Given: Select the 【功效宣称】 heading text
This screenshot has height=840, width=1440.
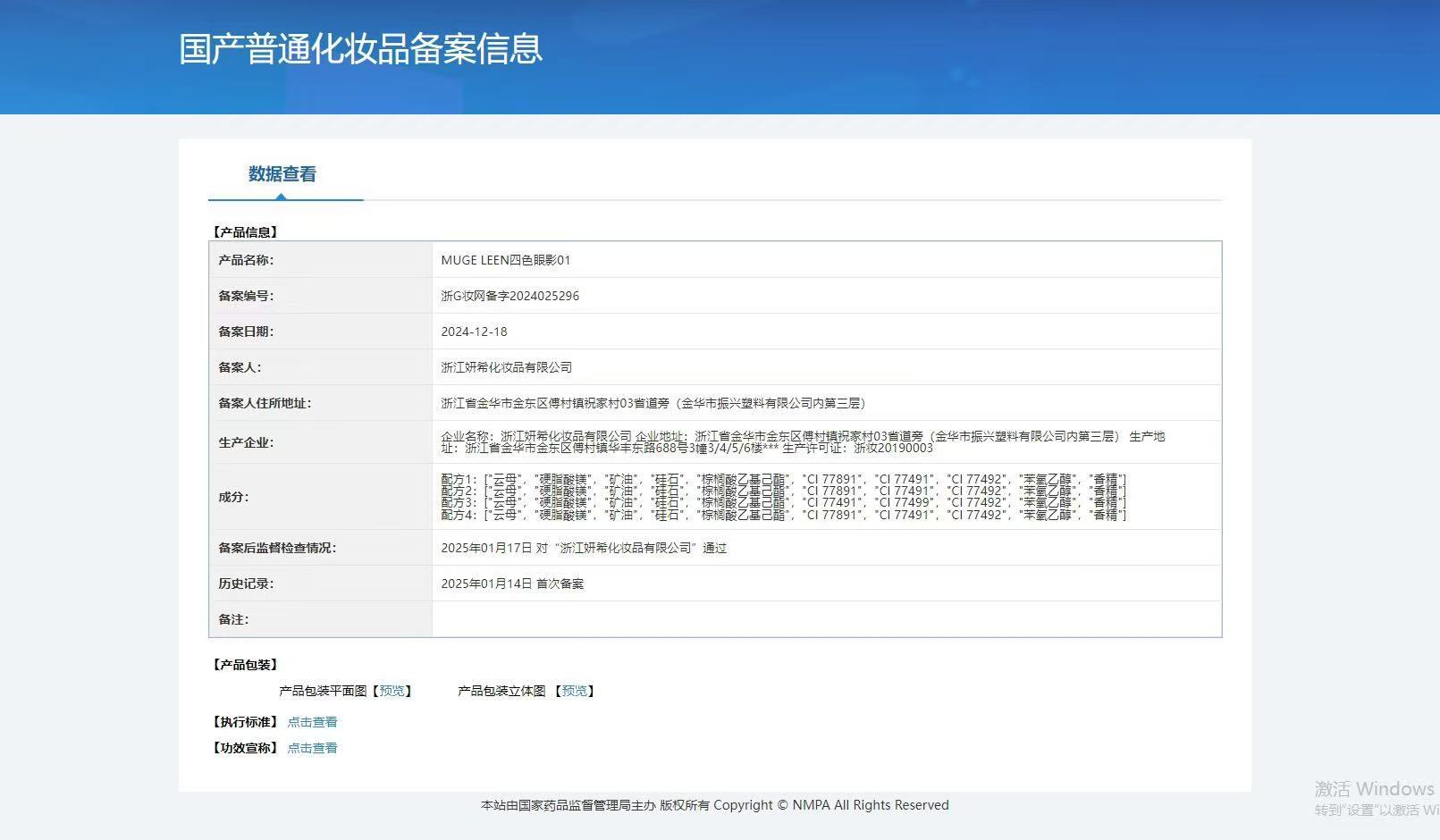Looking at the screenshot, I should tap(245, 748).
